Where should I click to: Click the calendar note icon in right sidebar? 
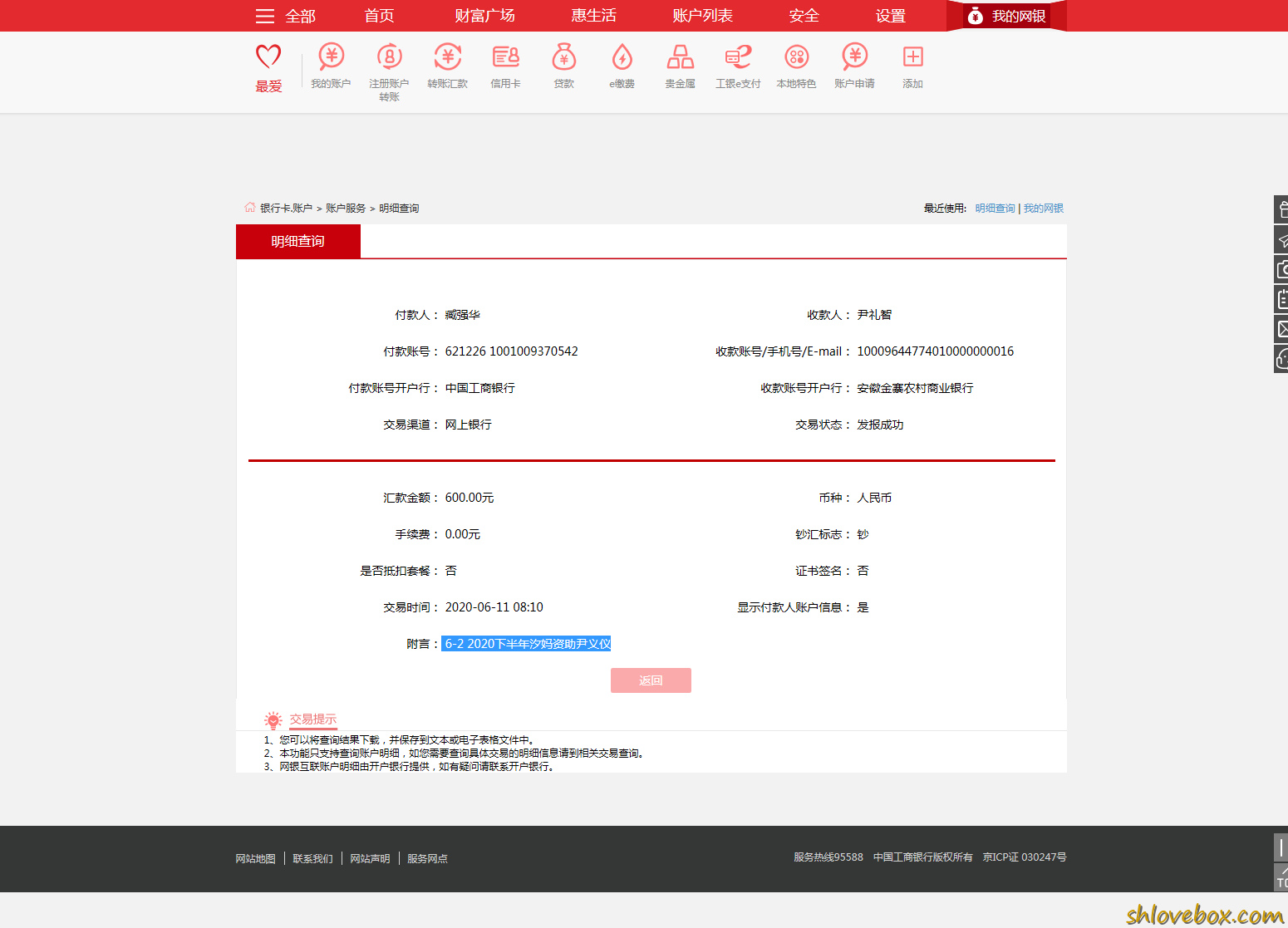(x=1281, y=299)
